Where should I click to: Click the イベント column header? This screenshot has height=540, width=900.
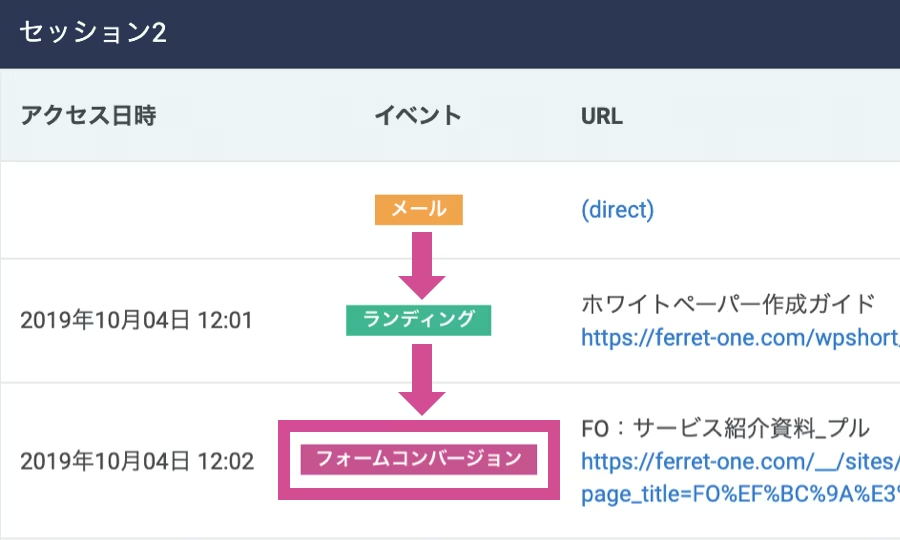pos(418,115)
